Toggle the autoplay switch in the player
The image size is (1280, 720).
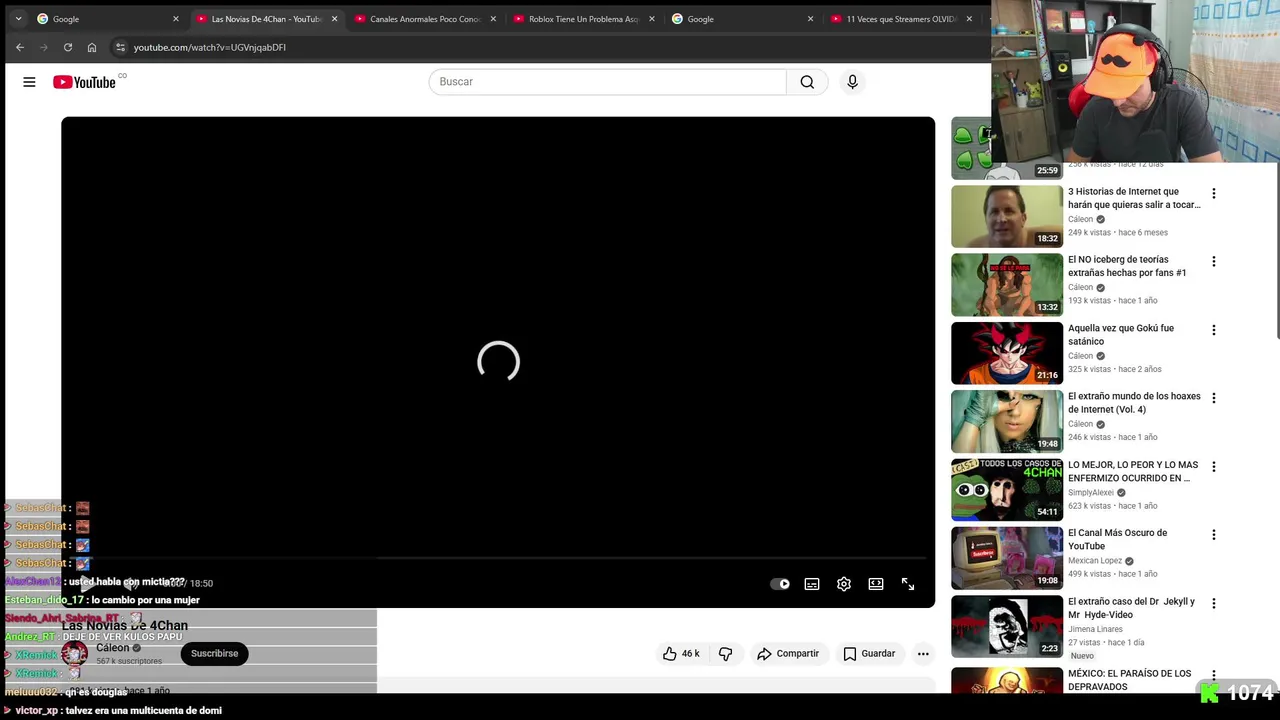[780, 584]
